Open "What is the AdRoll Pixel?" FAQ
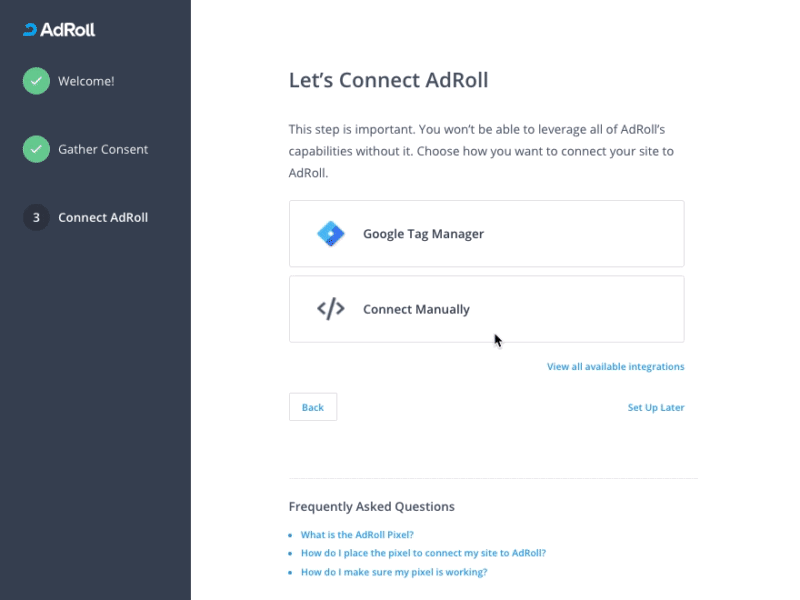Viewport: 800px width, 600px height. coord(357,535)
